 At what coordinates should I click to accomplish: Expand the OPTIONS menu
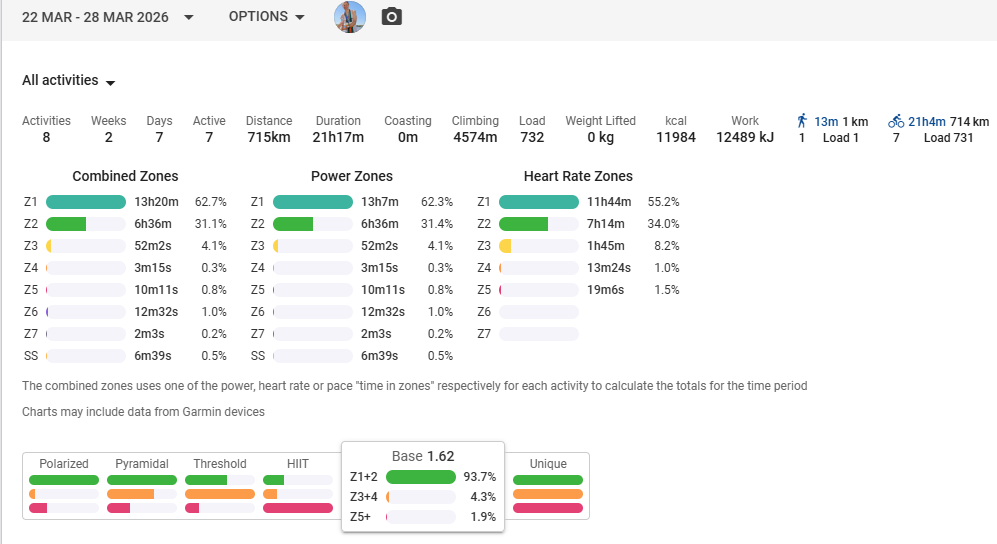point(266,17)
